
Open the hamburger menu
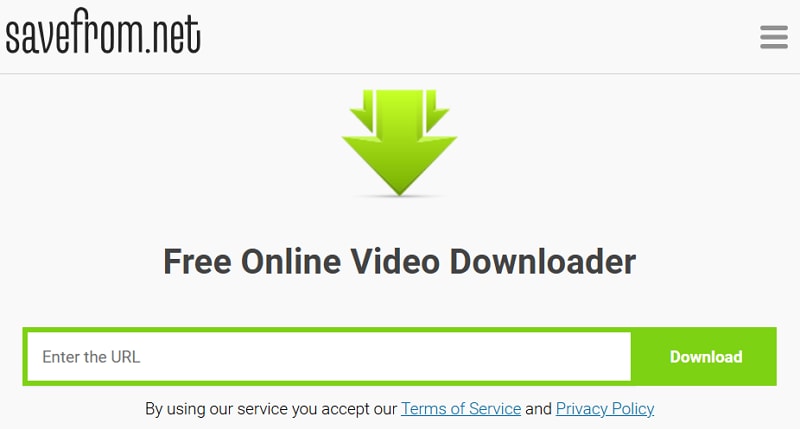pyautogui.click(x=773, y=37)
